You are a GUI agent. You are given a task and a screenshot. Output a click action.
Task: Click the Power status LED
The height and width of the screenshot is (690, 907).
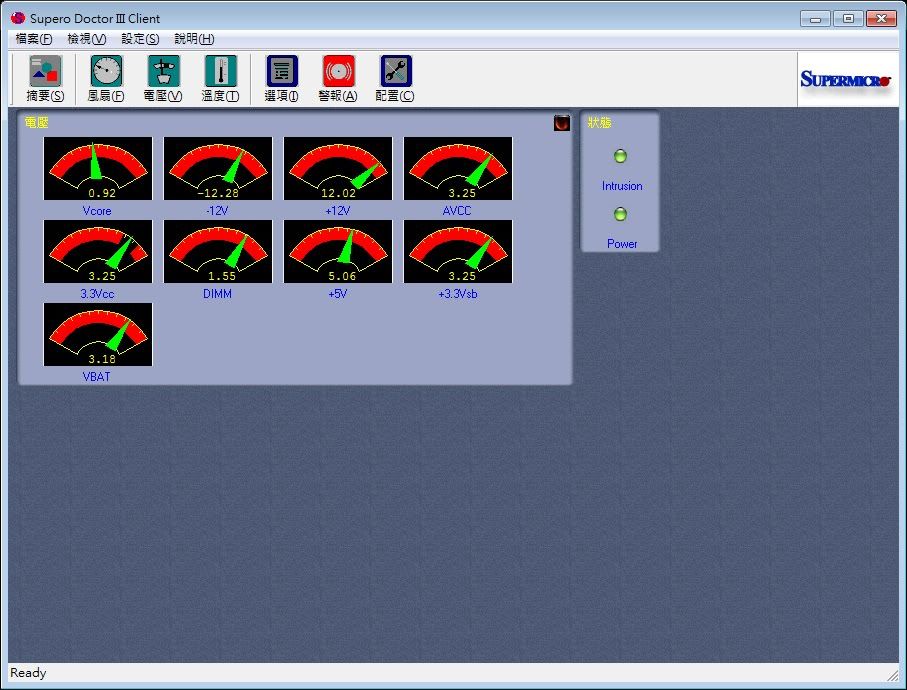click(x=620, y=214)
